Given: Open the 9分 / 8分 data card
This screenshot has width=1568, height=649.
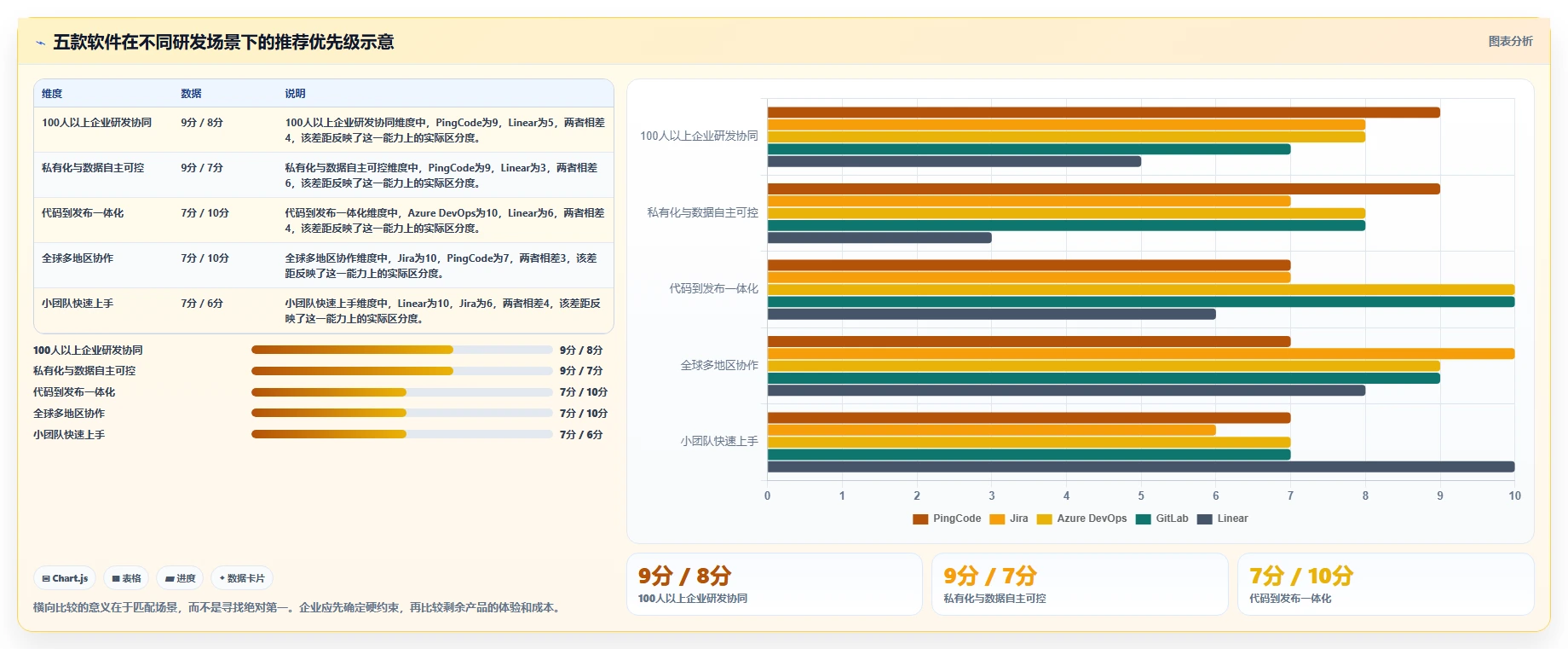Looking at the screenshot, I should point(775,584).
